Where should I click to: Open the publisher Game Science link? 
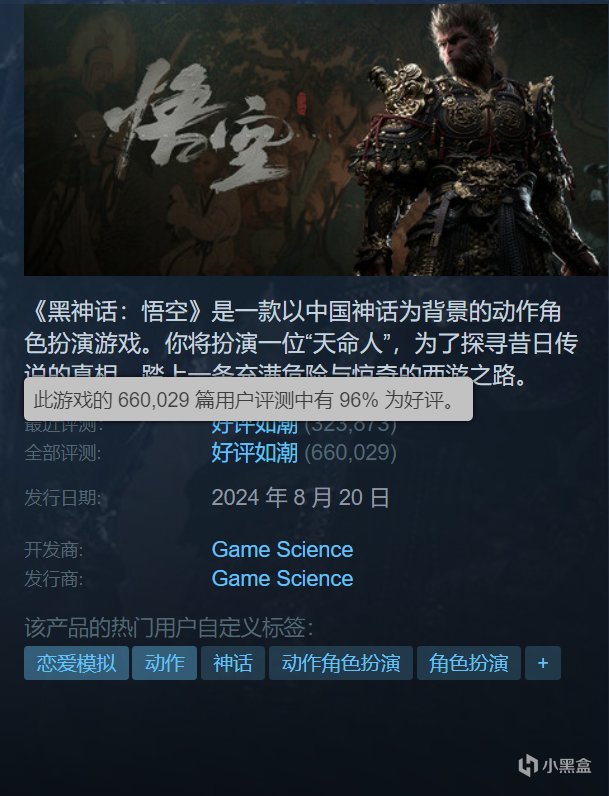click(283, 578)
